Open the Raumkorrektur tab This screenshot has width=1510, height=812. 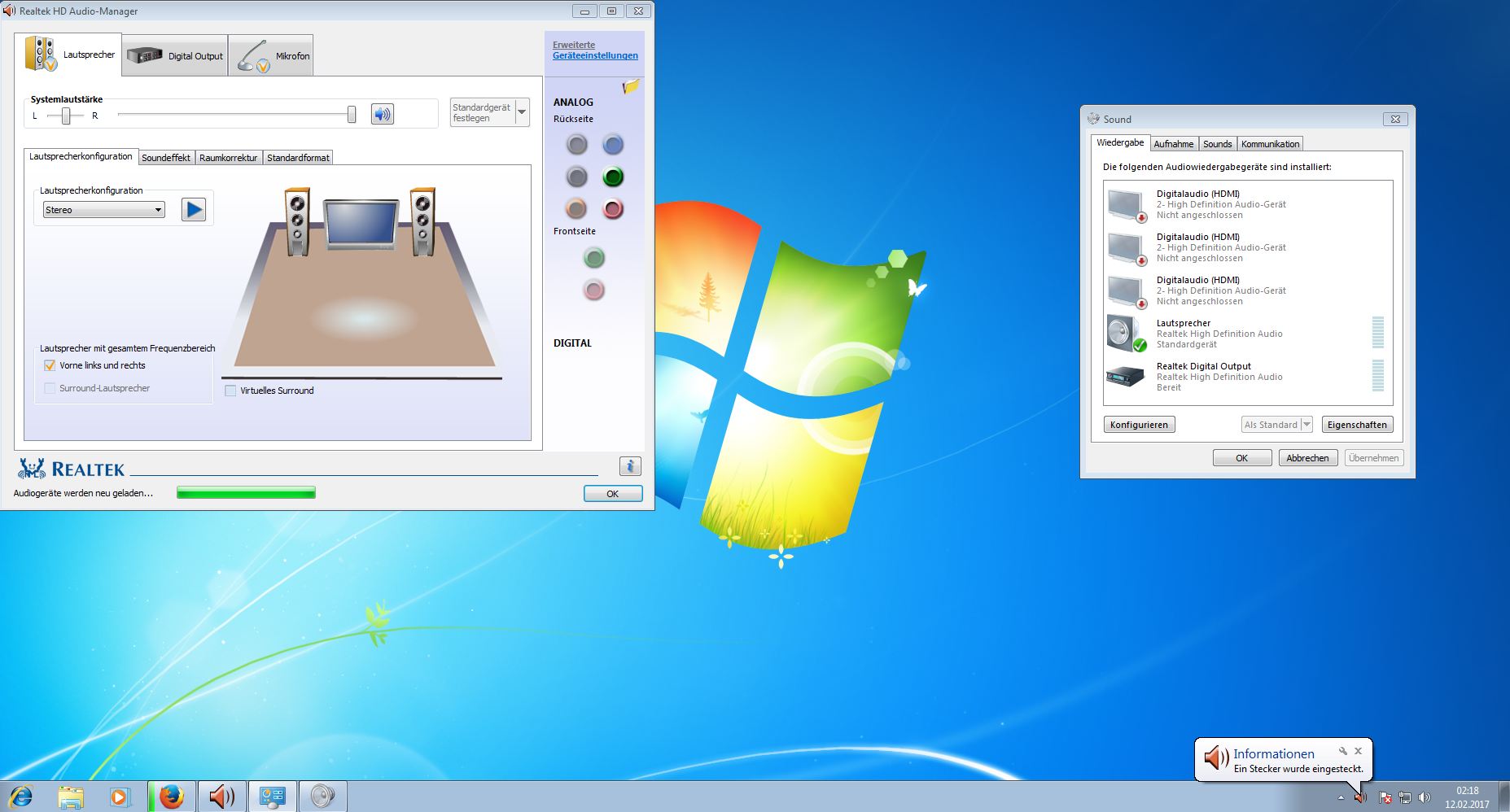228,158
